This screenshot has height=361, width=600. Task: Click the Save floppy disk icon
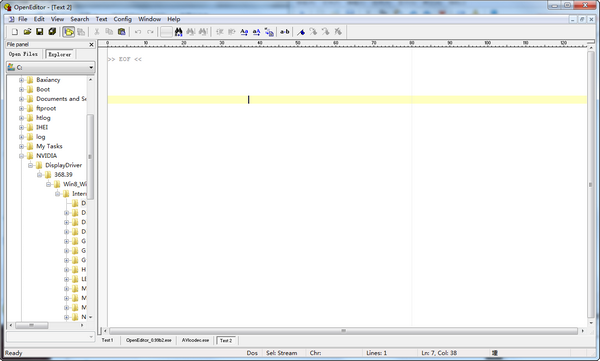click(x=39, y=32)
